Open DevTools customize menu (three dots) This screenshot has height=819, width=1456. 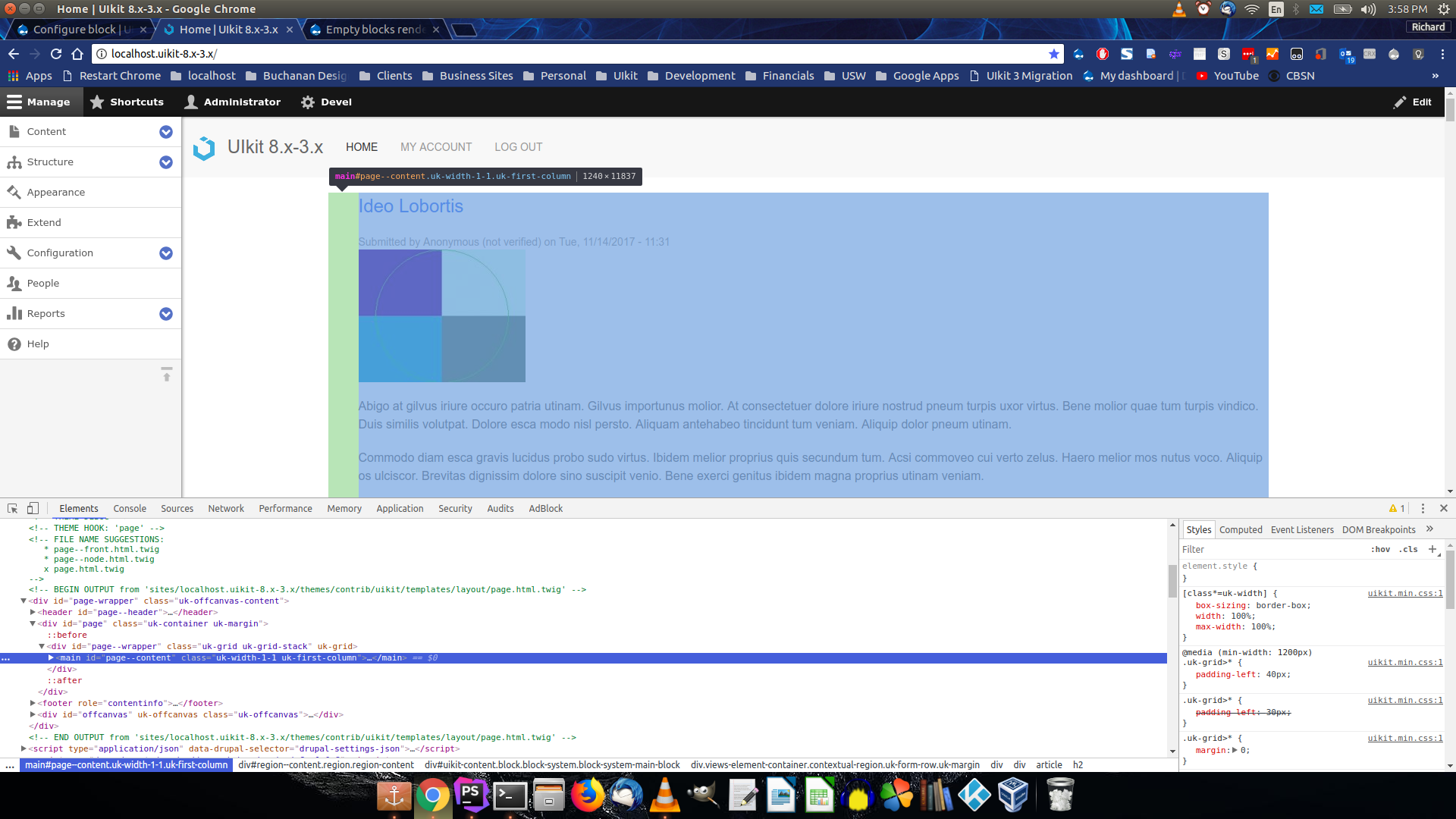coord(1423,508)
